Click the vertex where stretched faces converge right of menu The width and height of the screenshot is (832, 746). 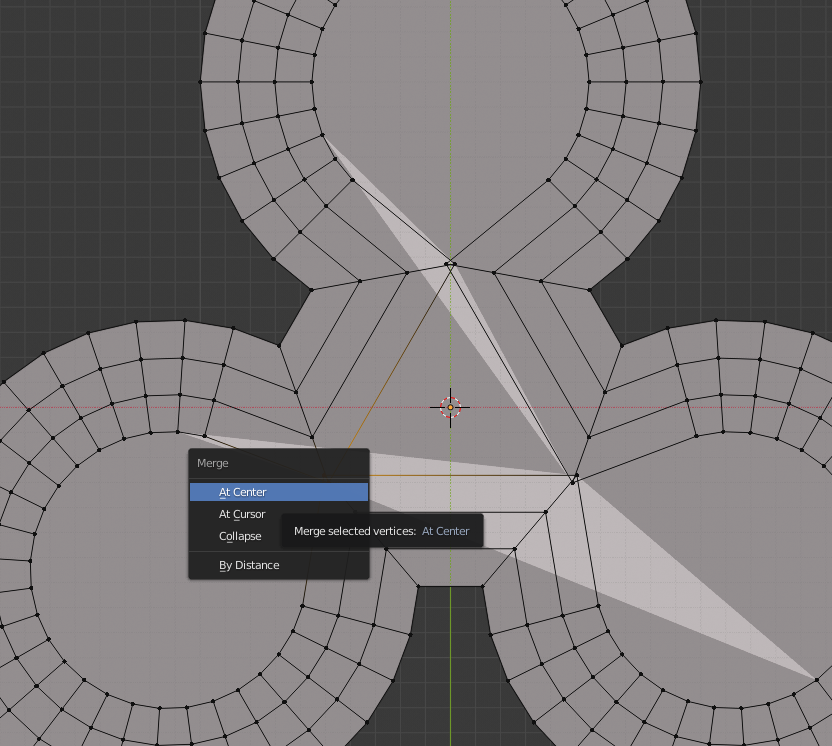574,478
